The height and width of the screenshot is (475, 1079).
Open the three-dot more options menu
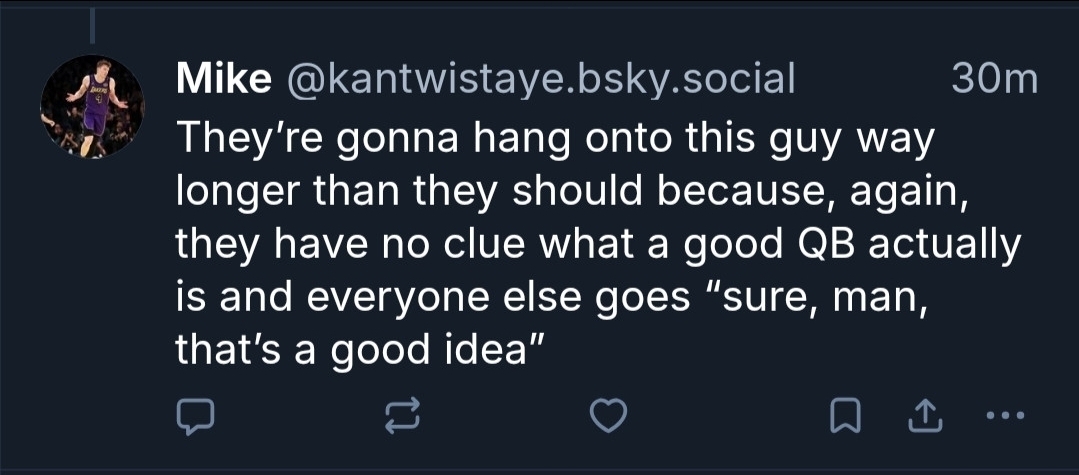click(x=1007, y=418)
